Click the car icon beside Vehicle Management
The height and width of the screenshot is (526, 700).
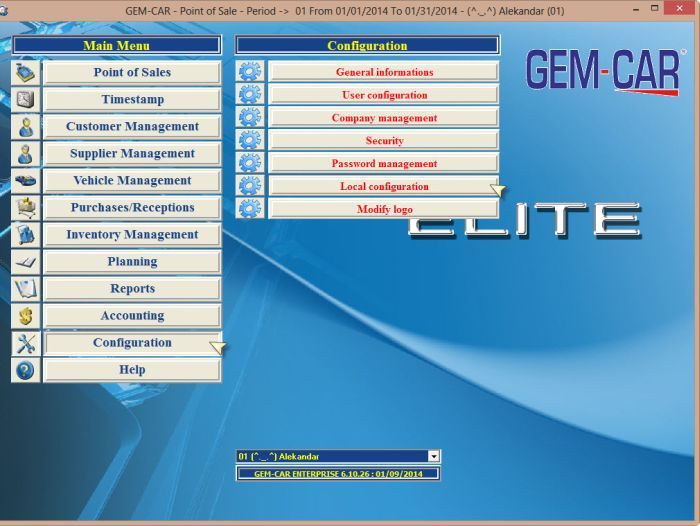(x=26, y=180)
